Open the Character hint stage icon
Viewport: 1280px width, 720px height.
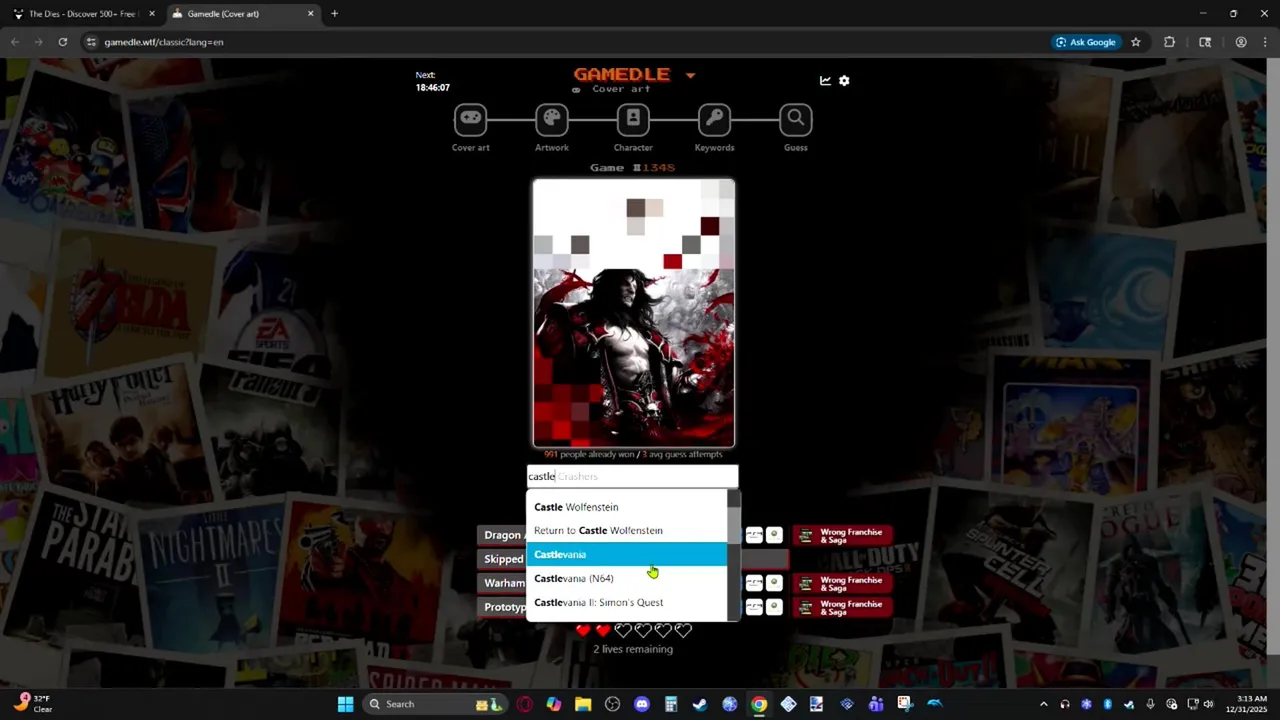633,119
